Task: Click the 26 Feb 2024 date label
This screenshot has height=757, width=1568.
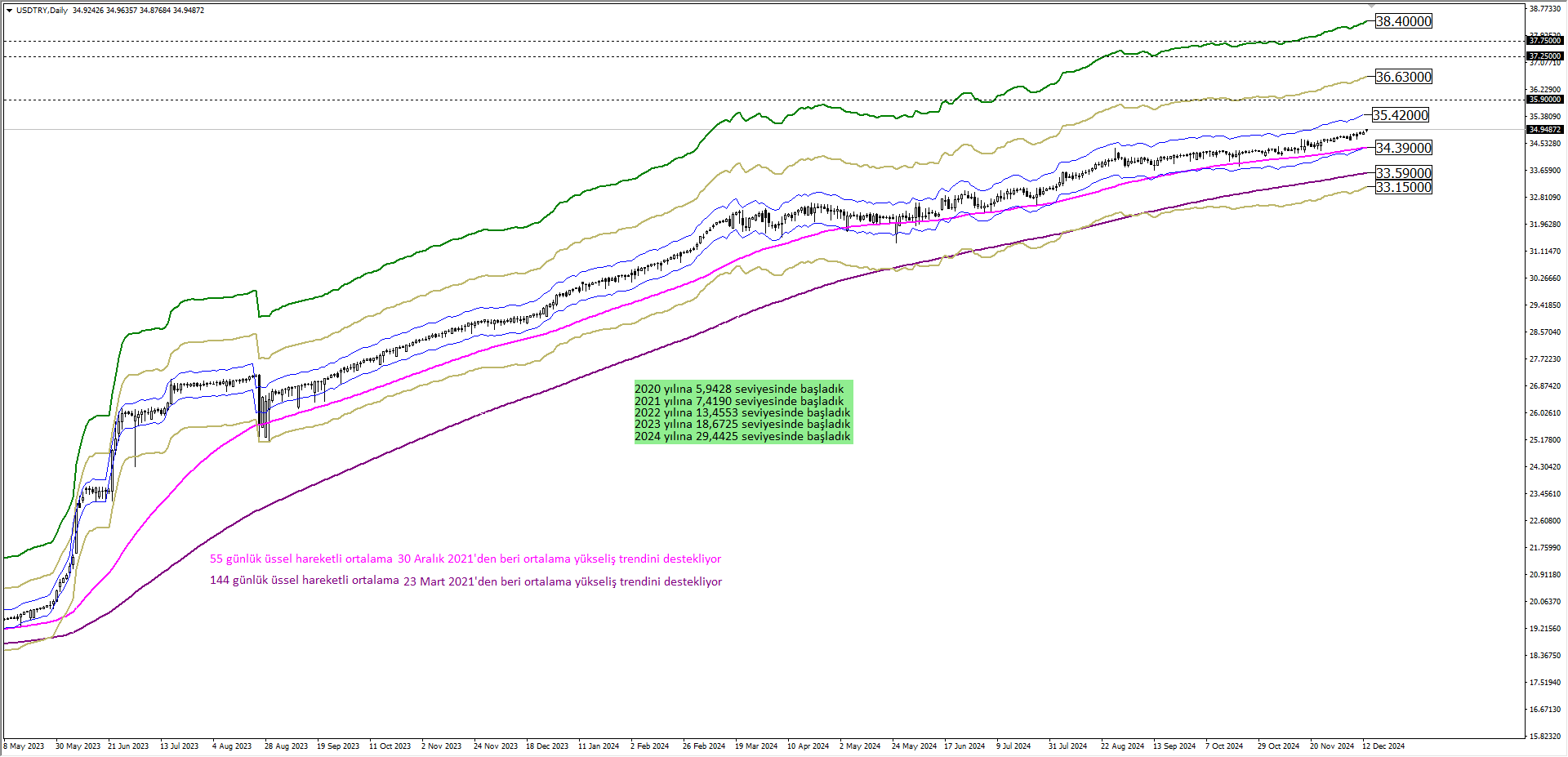Action: [x=704, y=746]
